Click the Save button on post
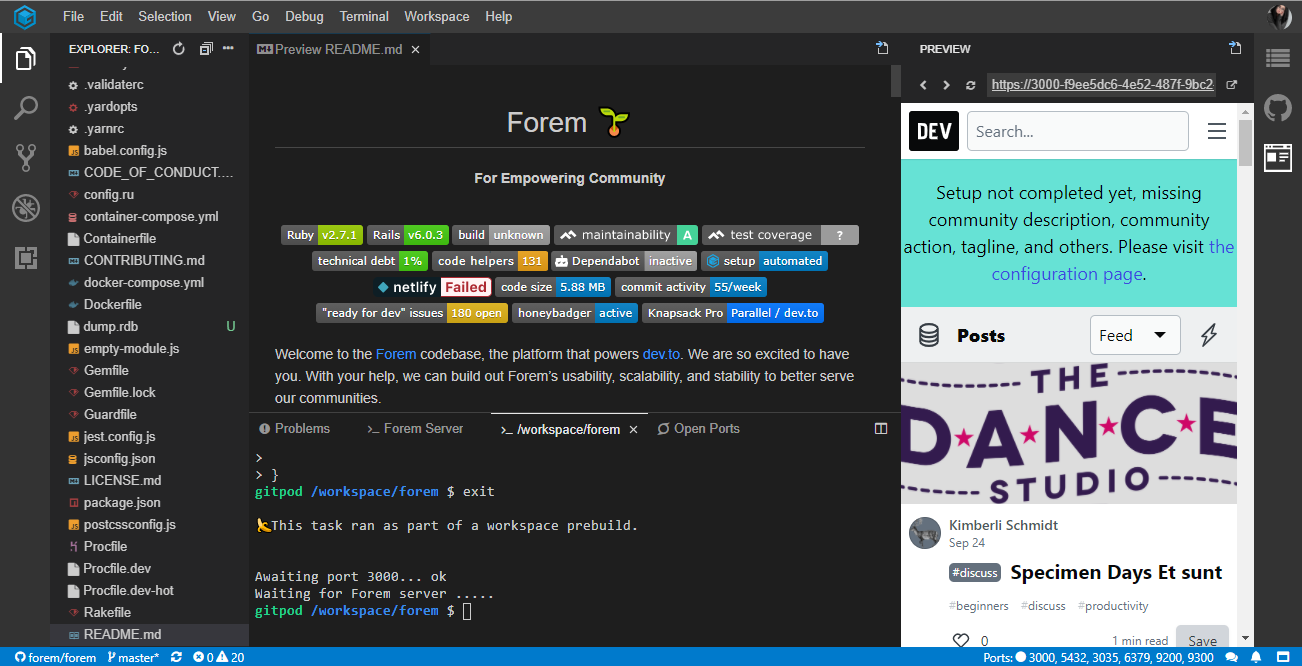Viewport: 1302px width, 666px height. (x=1202, y=641)
